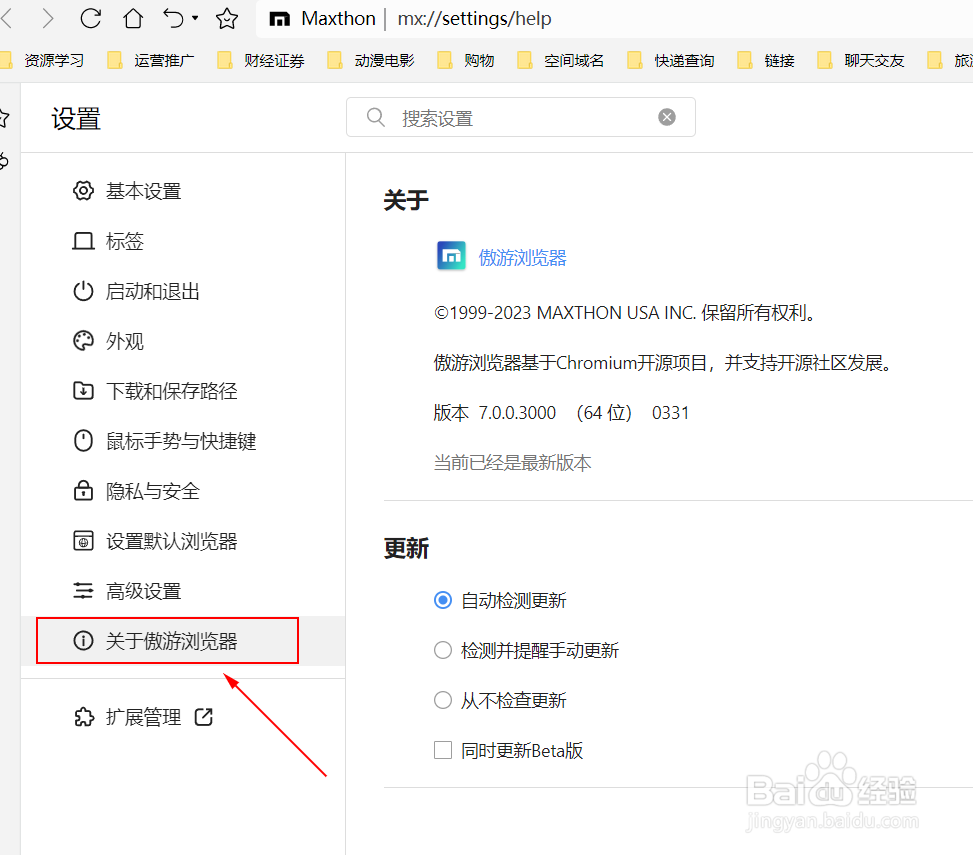Click the 当前已经是最新版本 status text
The width and height of the screenshot is (973, 855).
[513, 463]
